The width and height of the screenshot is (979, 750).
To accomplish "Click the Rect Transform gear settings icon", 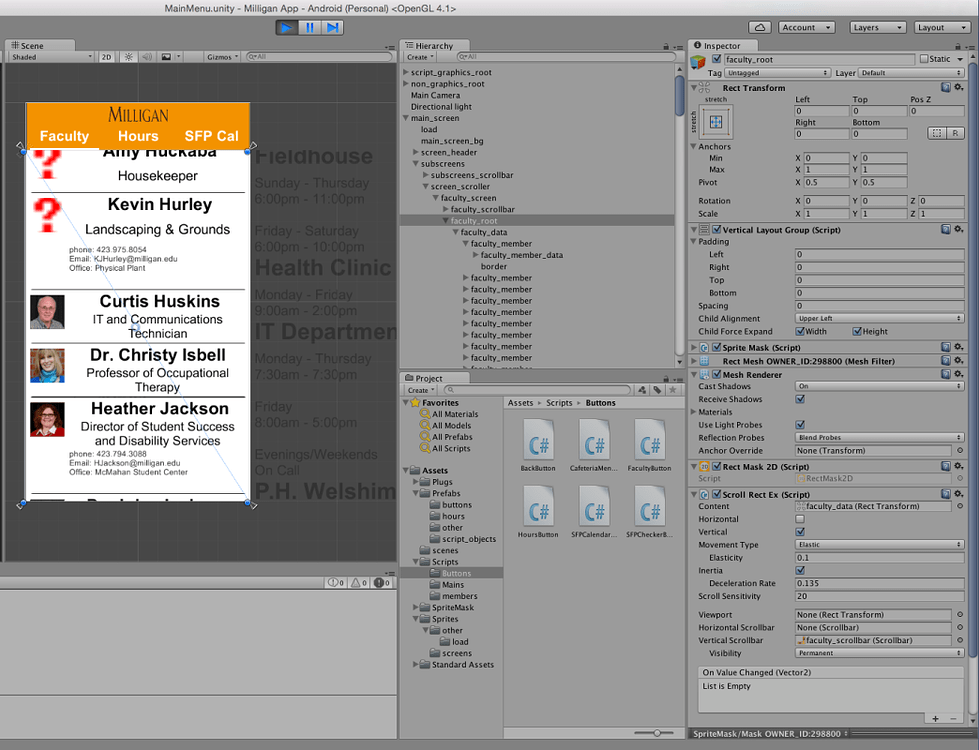I will click(958, 88).
